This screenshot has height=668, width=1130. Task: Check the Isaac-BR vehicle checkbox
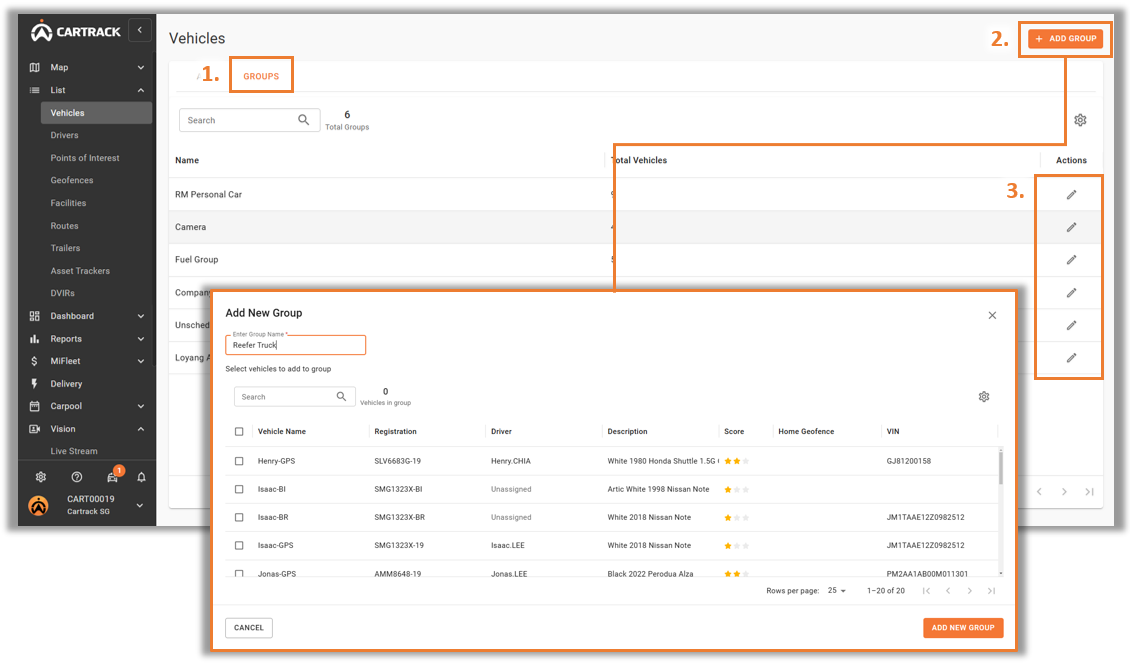pyautogui.click(x=239, y=517)
